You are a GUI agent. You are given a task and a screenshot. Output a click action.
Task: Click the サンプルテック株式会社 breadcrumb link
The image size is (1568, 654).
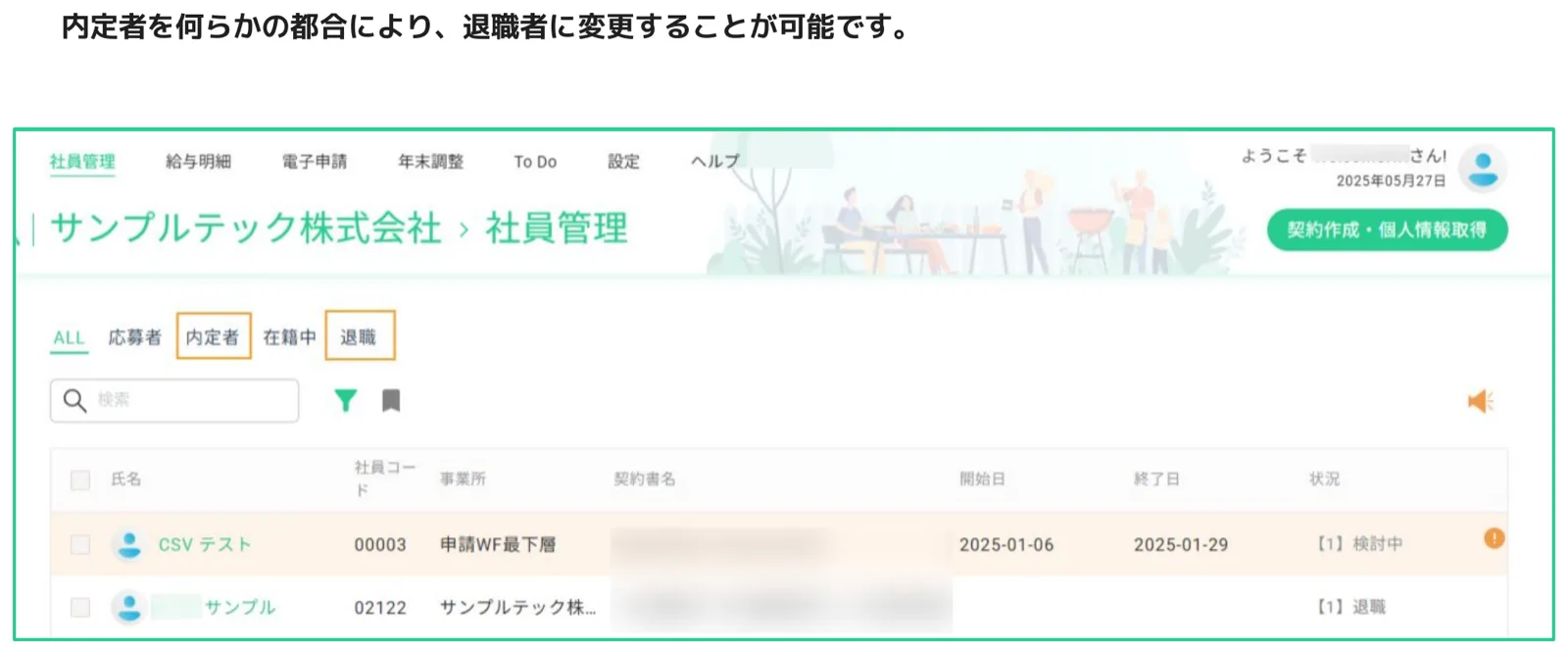tap(246, 227)
